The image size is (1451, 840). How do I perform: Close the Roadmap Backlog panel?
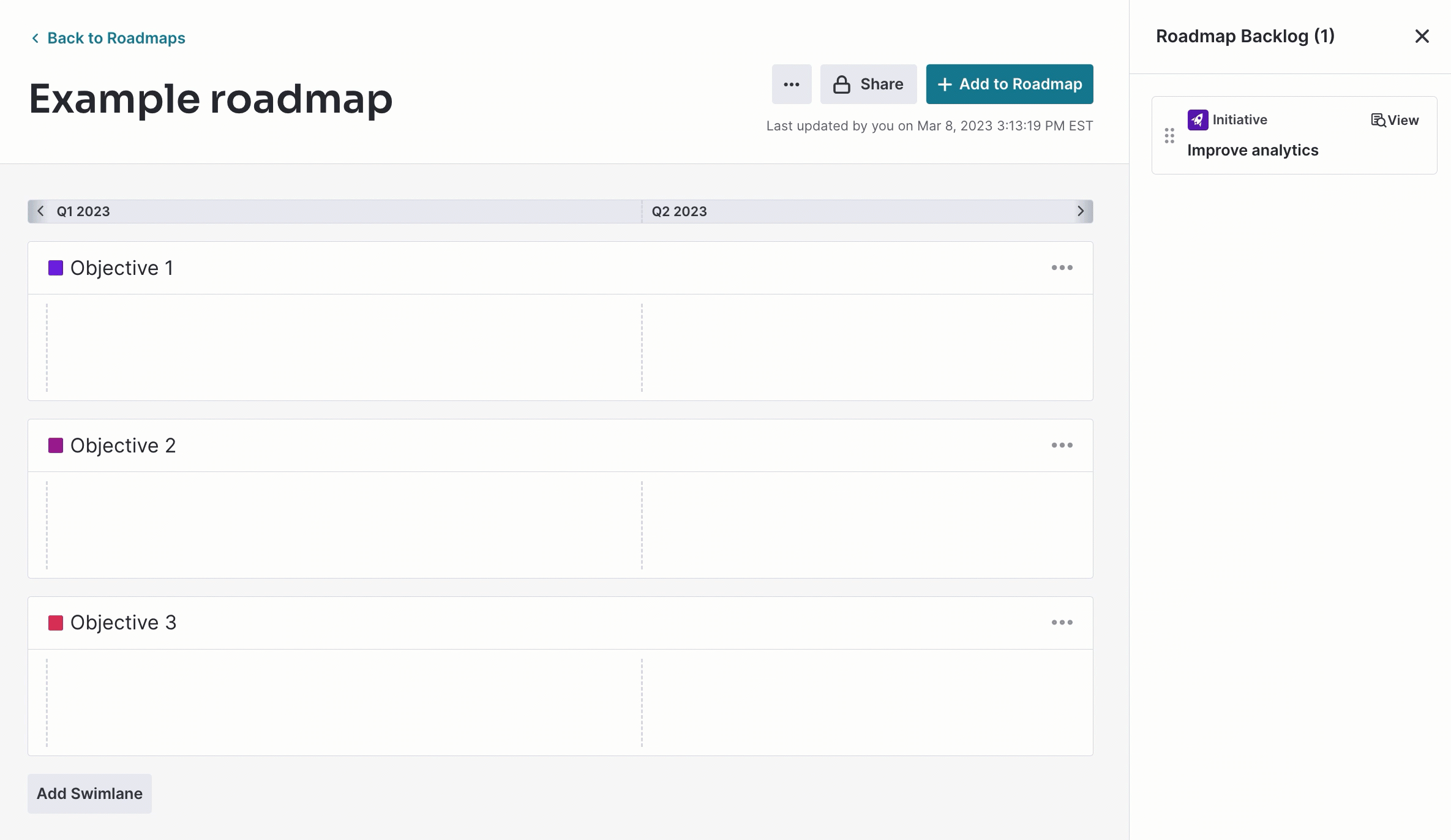pyautogui.click(x=1420, y=36)
